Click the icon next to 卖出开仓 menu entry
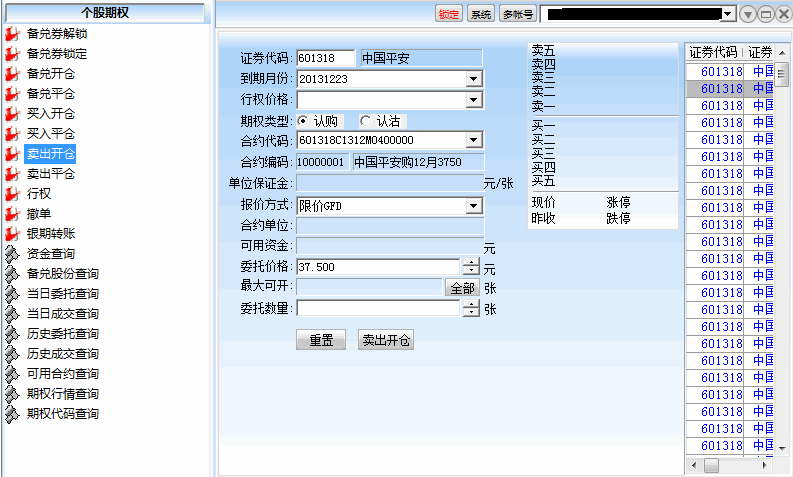The height and width of the screenshot is (477, 793). coord(12,154)
